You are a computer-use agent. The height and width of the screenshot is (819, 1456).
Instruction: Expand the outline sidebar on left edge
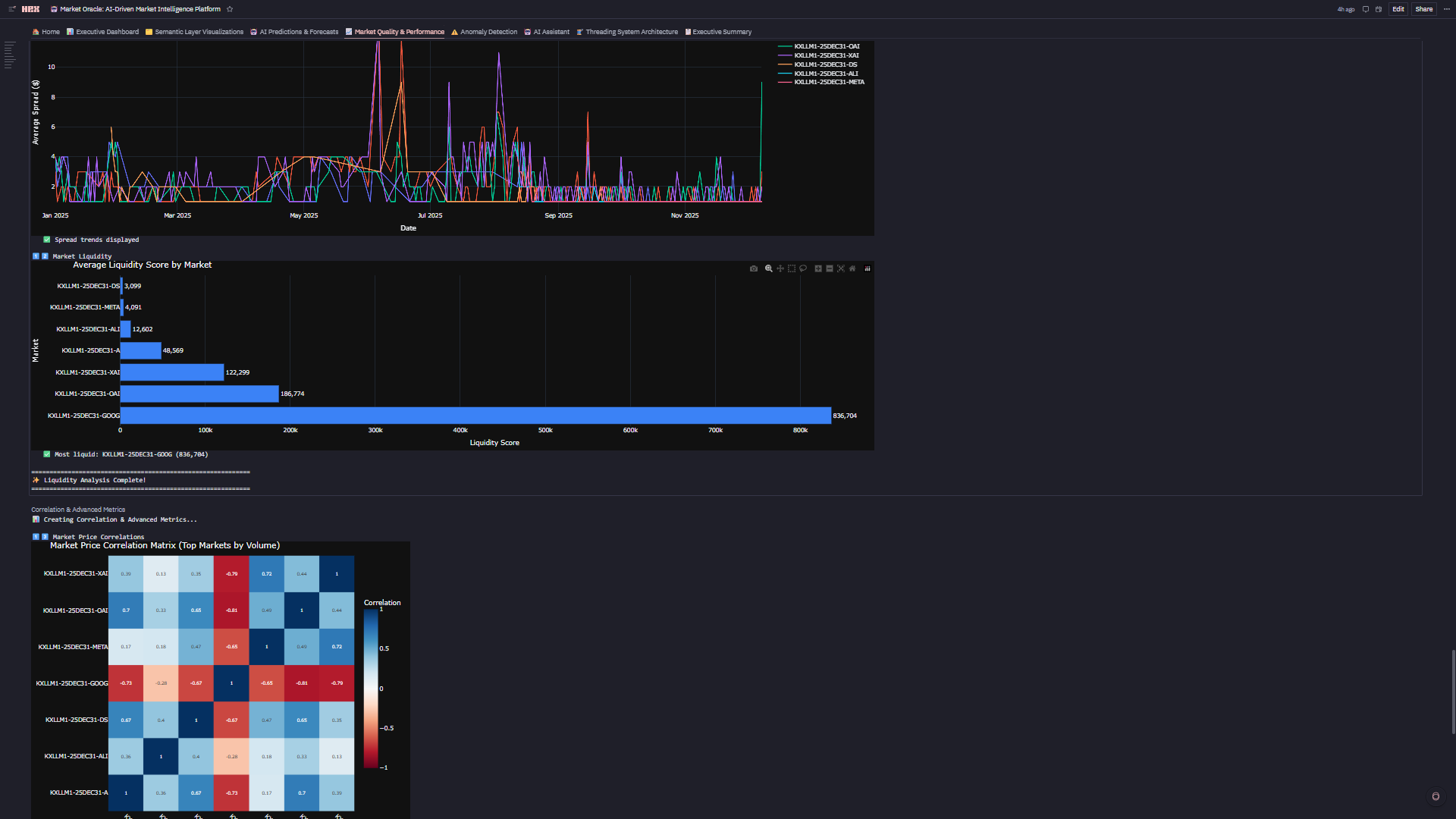coord(9,55)
